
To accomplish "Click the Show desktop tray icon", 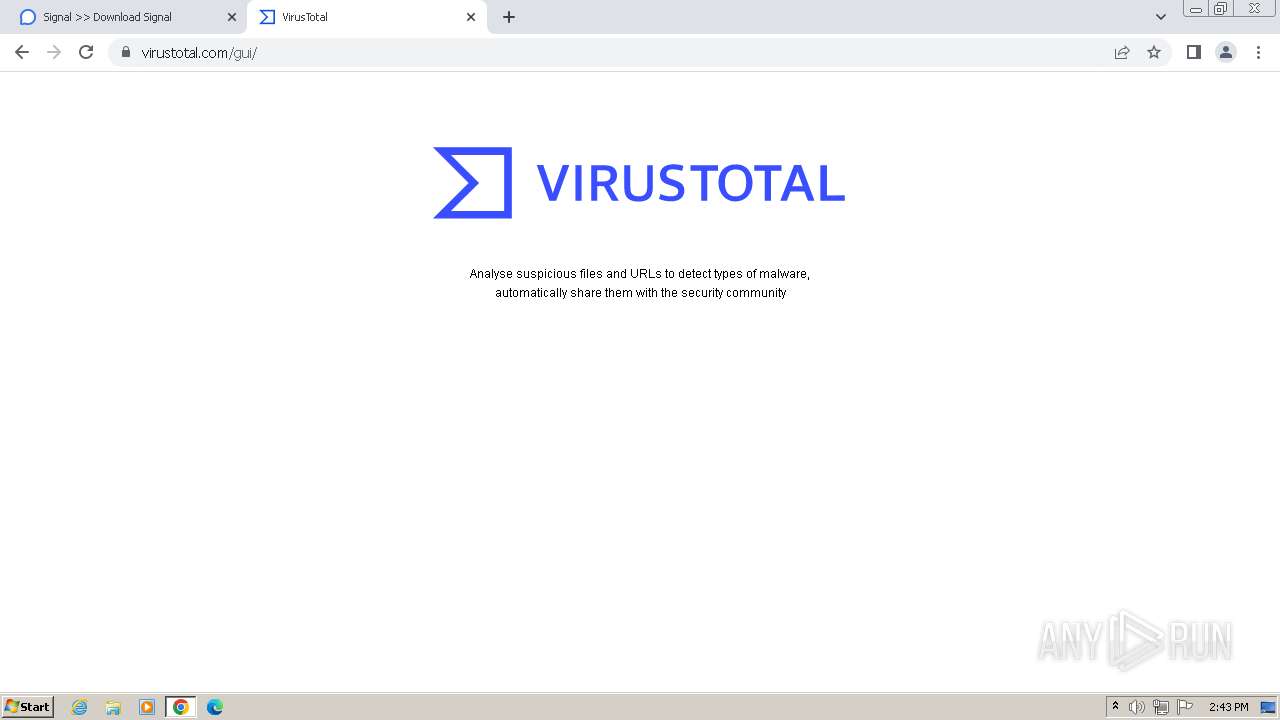I will pos(1268,707).
